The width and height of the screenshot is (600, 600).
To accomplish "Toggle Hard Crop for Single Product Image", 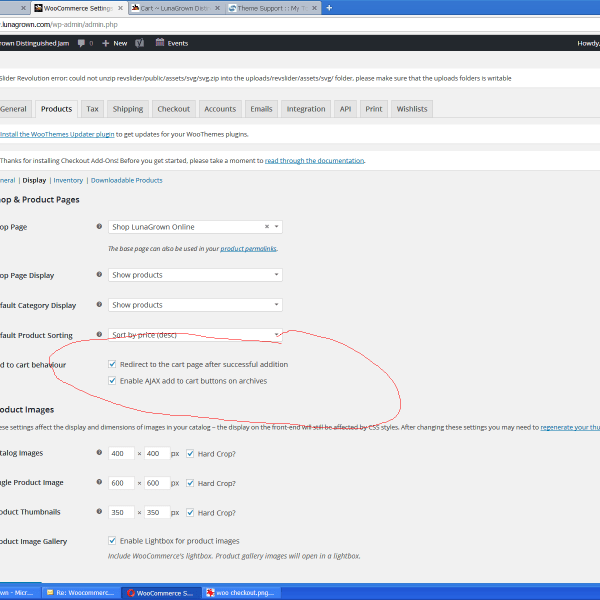I will pos(190,483).
